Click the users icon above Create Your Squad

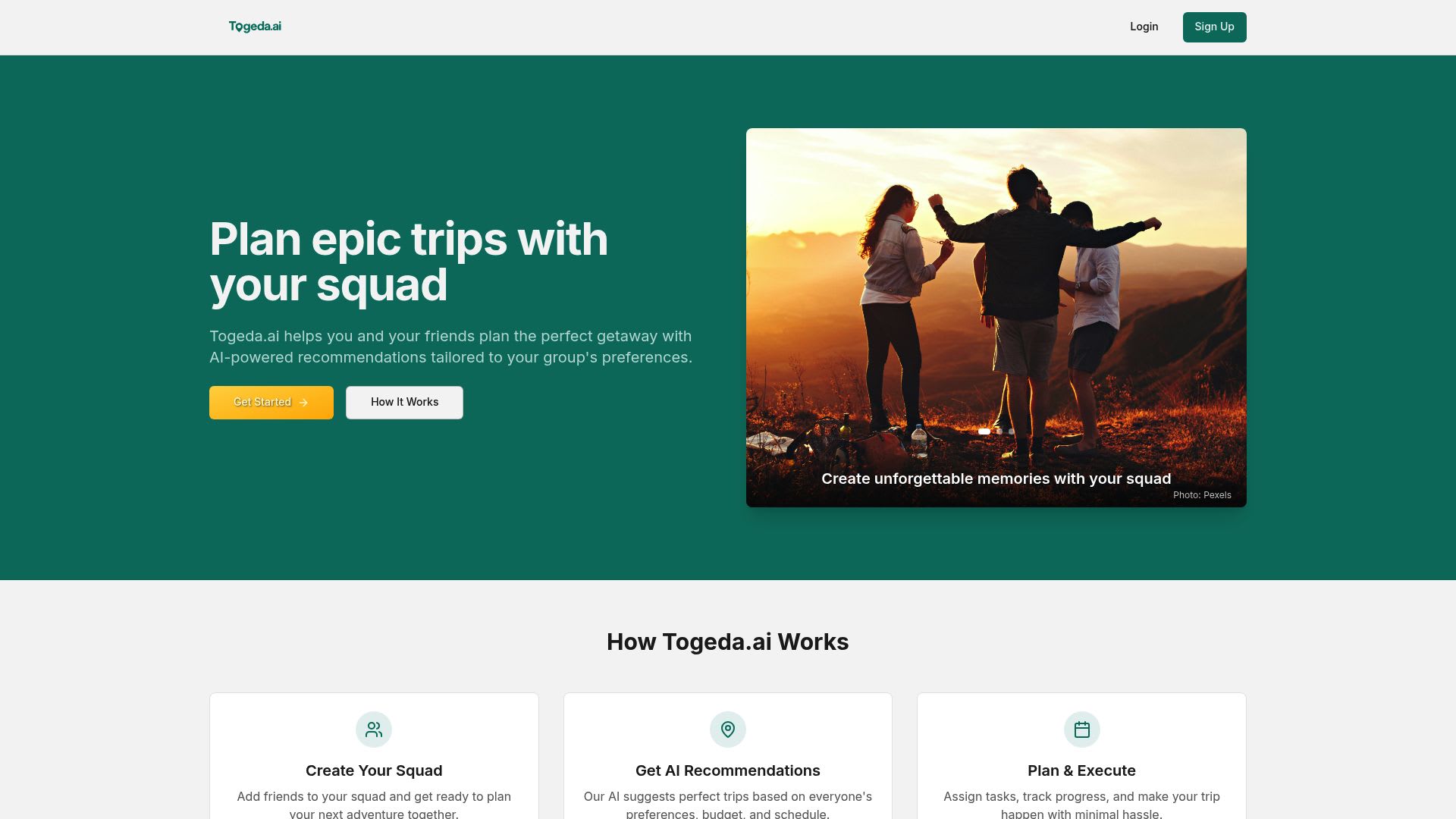(x=374, y=730)
